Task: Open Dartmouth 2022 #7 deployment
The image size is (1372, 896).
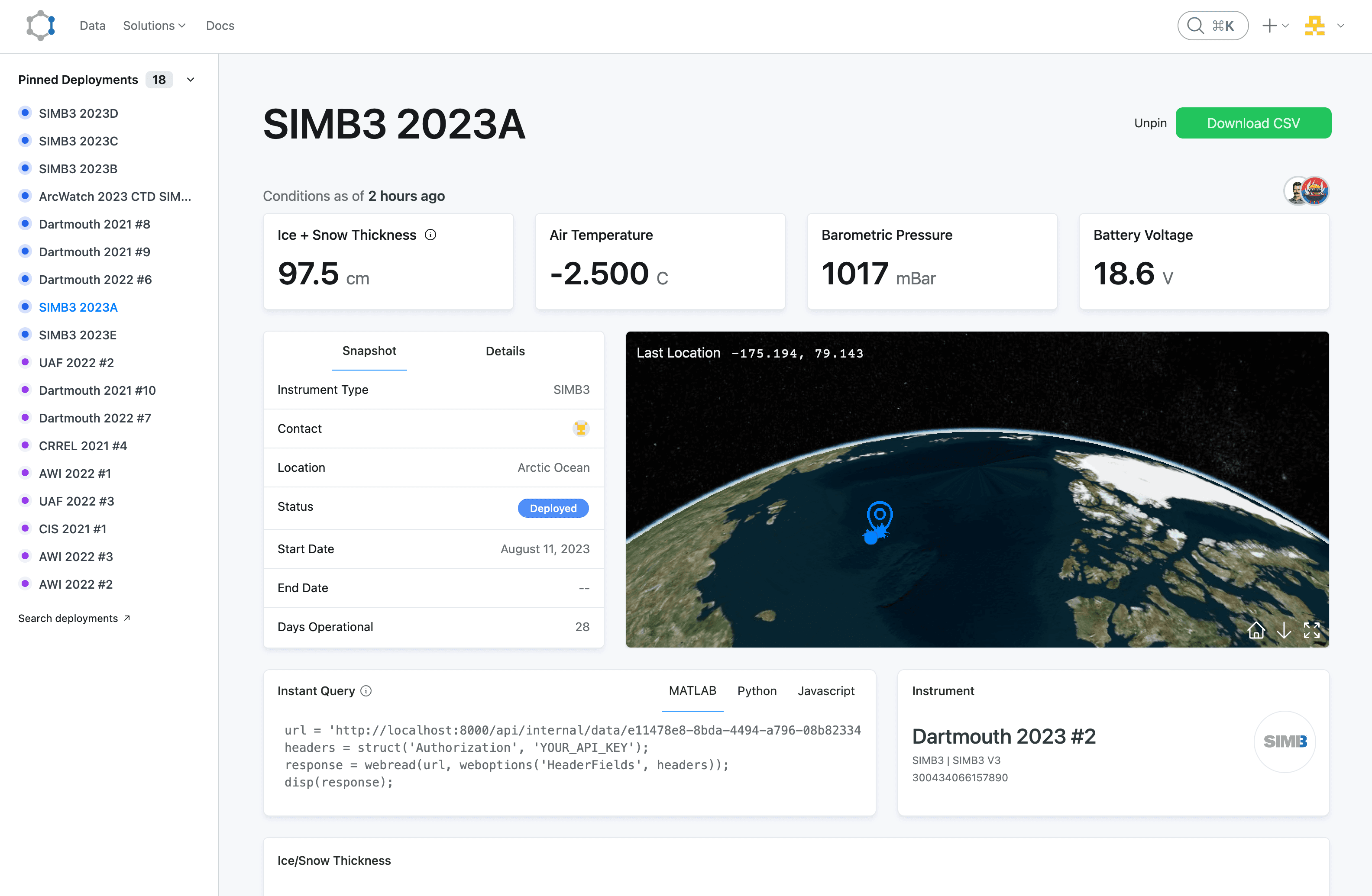Action: (x=94, y=418)
